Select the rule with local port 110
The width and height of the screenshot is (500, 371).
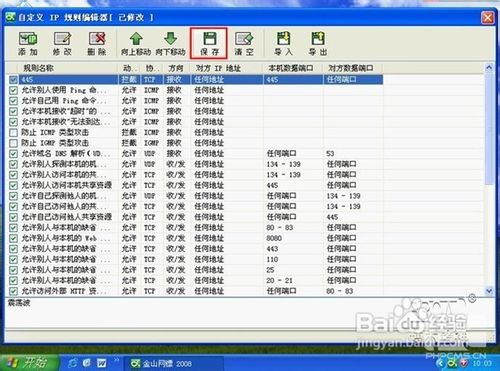click(x=196, y=260)
